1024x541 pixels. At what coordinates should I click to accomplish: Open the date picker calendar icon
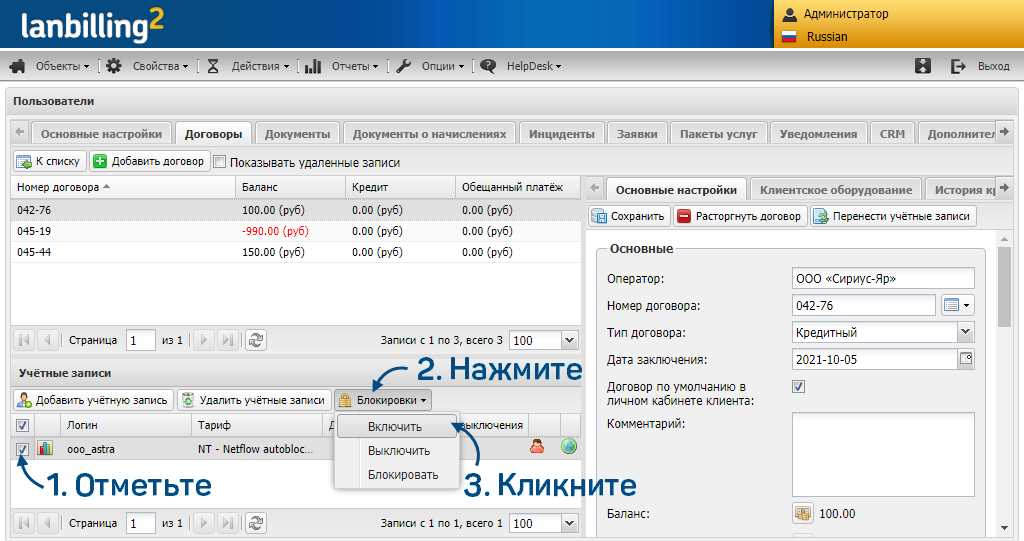(965, 359)
